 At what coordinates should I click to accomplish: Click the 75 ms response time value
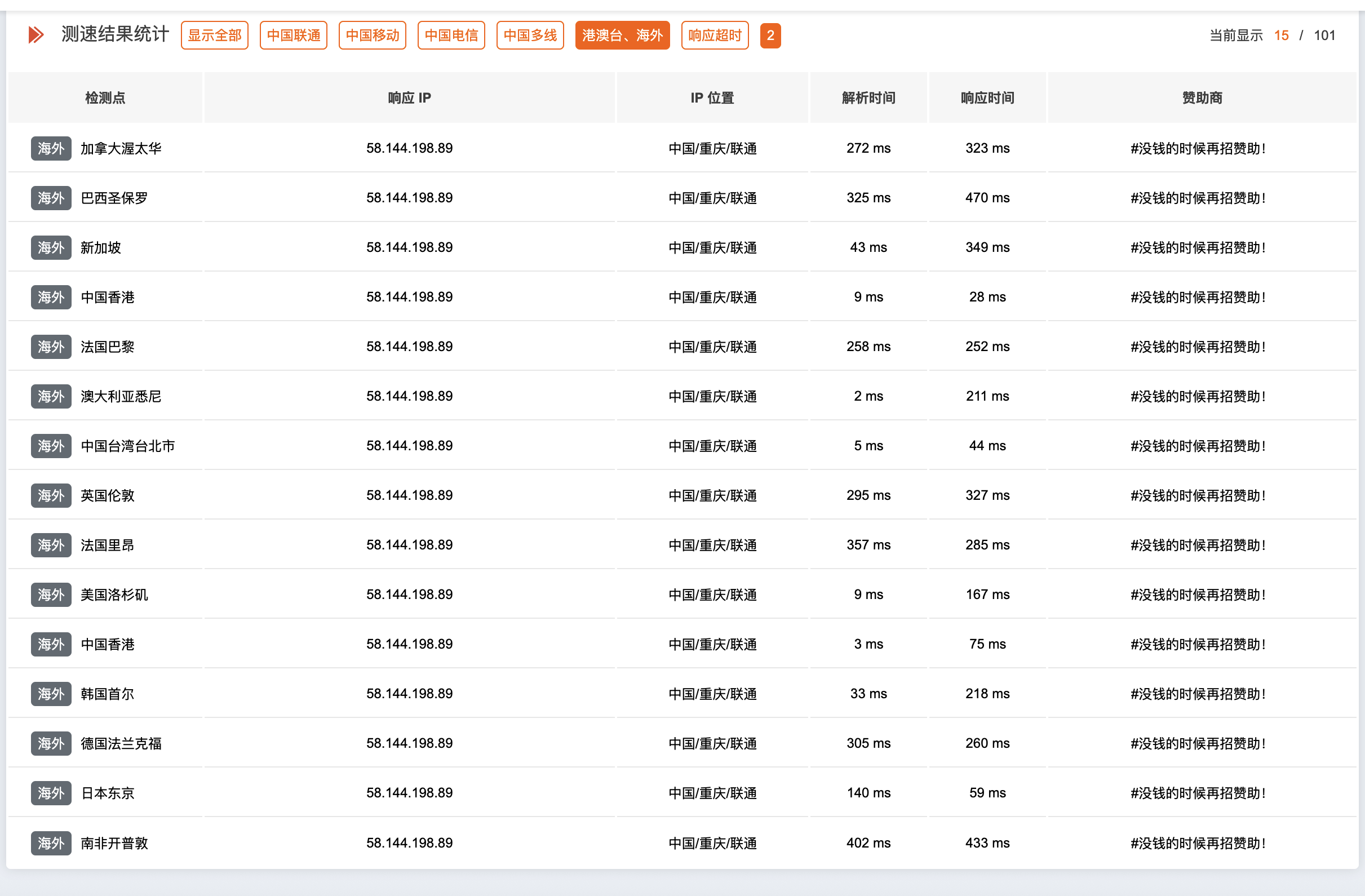coord(987,644)
